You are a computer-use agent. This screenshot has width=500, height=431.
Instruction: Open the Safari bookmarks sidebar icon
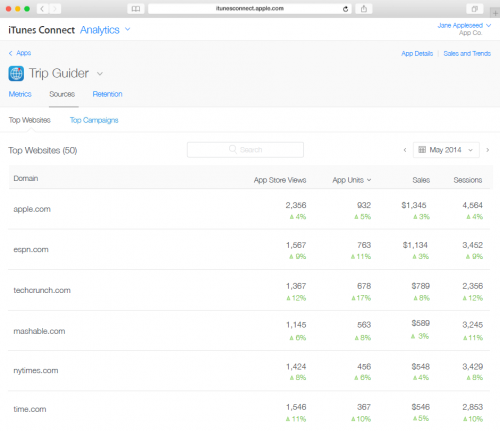coord(136,9)
